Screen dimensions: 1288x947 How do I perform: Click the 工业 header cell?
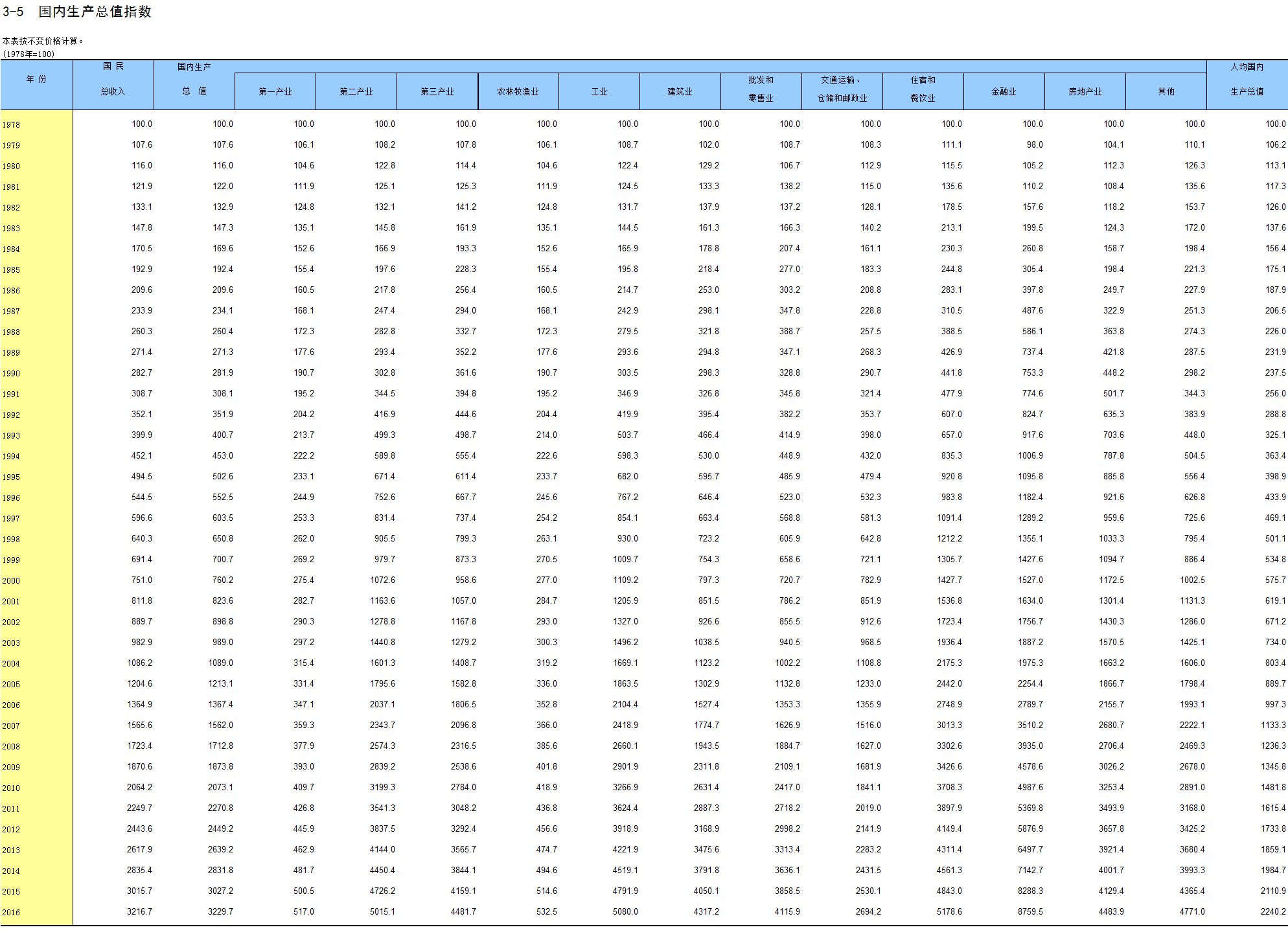pyautogui.click(x=599, y=91)
